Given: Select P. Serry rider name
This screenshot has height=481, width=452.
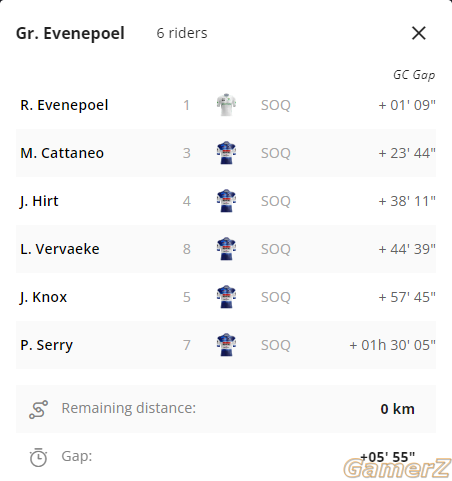Looking at the screenshot, I should pyautogui.click(x=46, y=345).
